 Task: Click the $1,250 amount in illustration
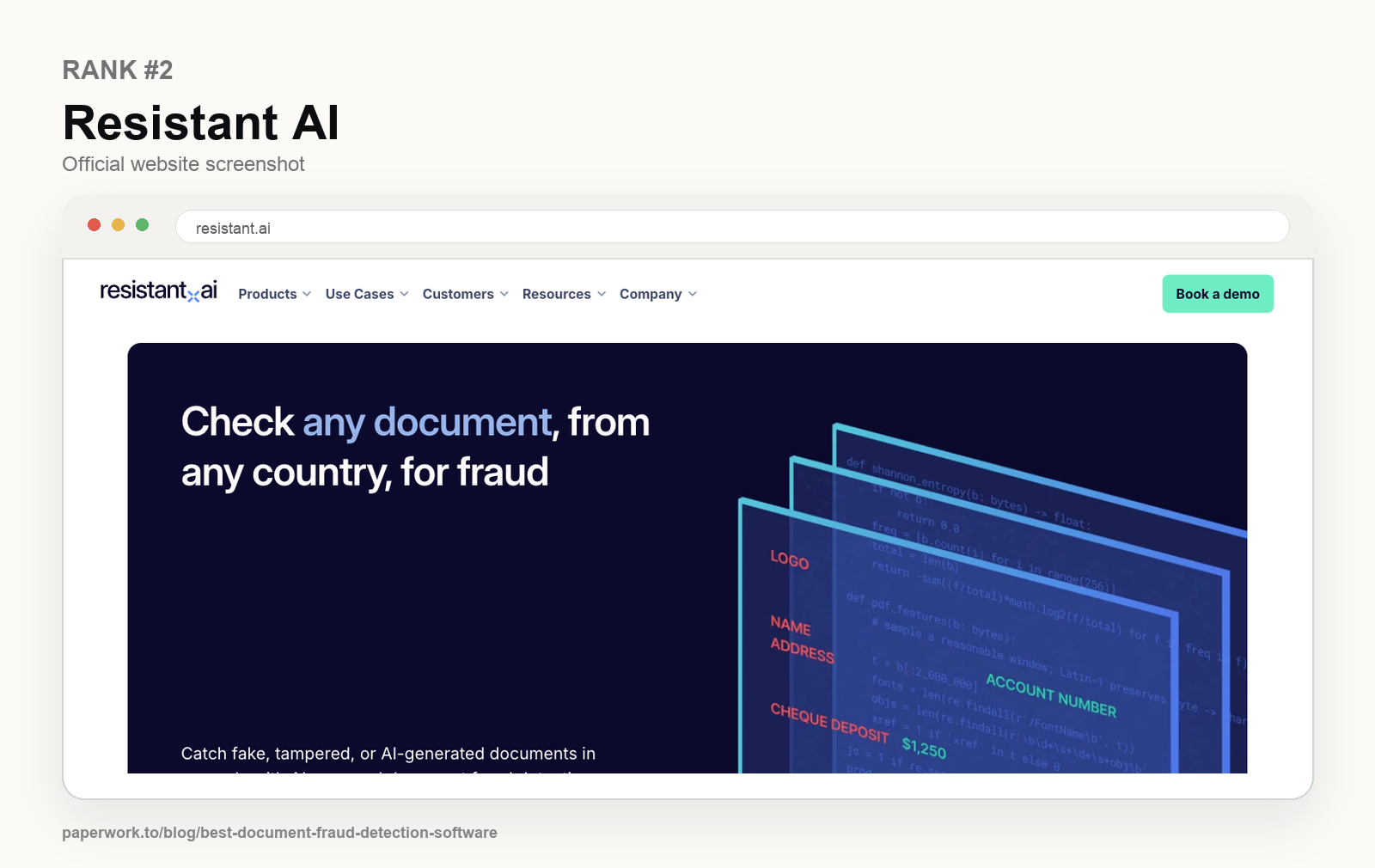tap(924, 748)
